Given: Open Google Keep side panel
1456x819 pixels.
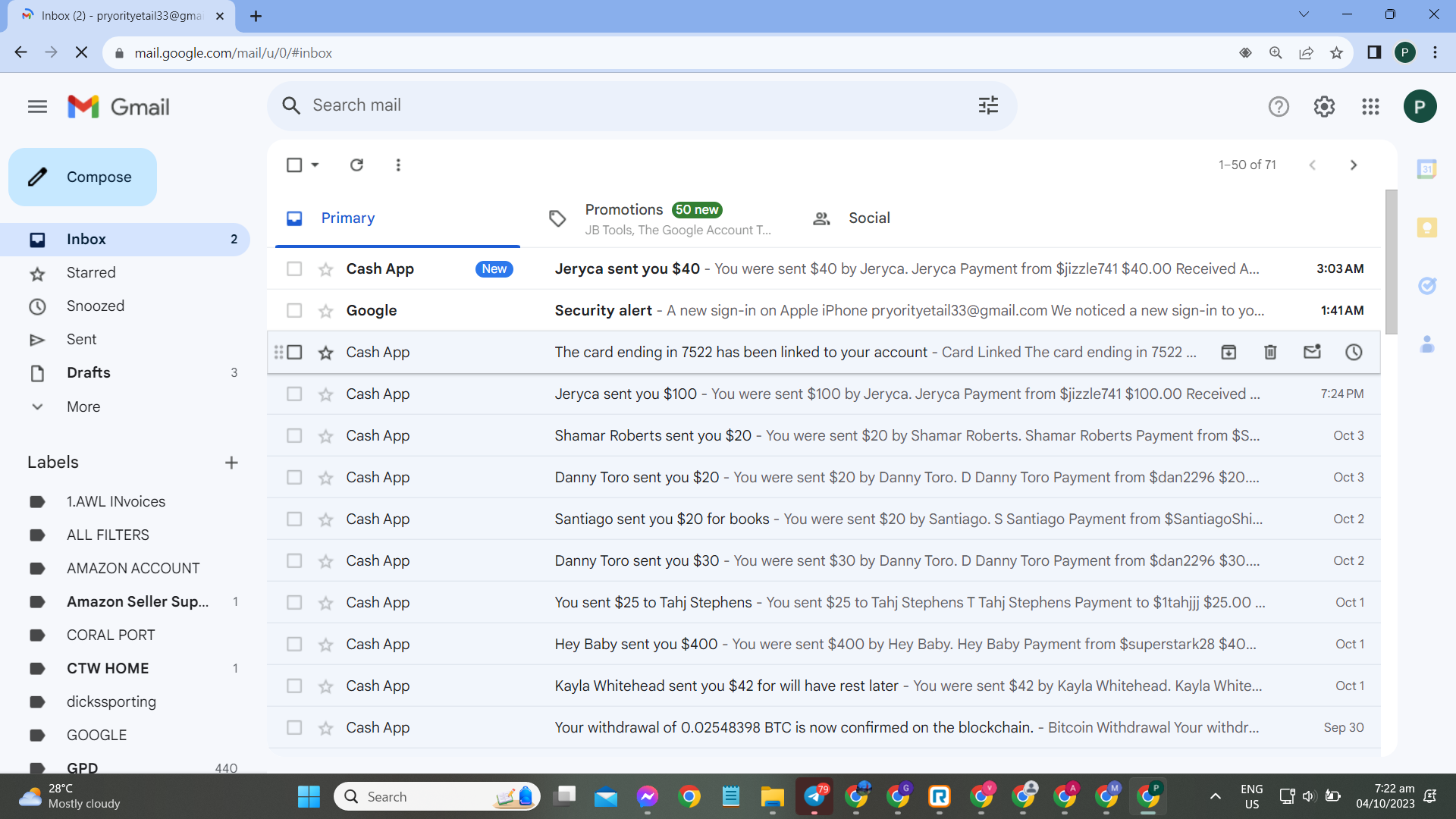Looking at the screenshot, I should pyautogui.click(x=1427, y=227).
